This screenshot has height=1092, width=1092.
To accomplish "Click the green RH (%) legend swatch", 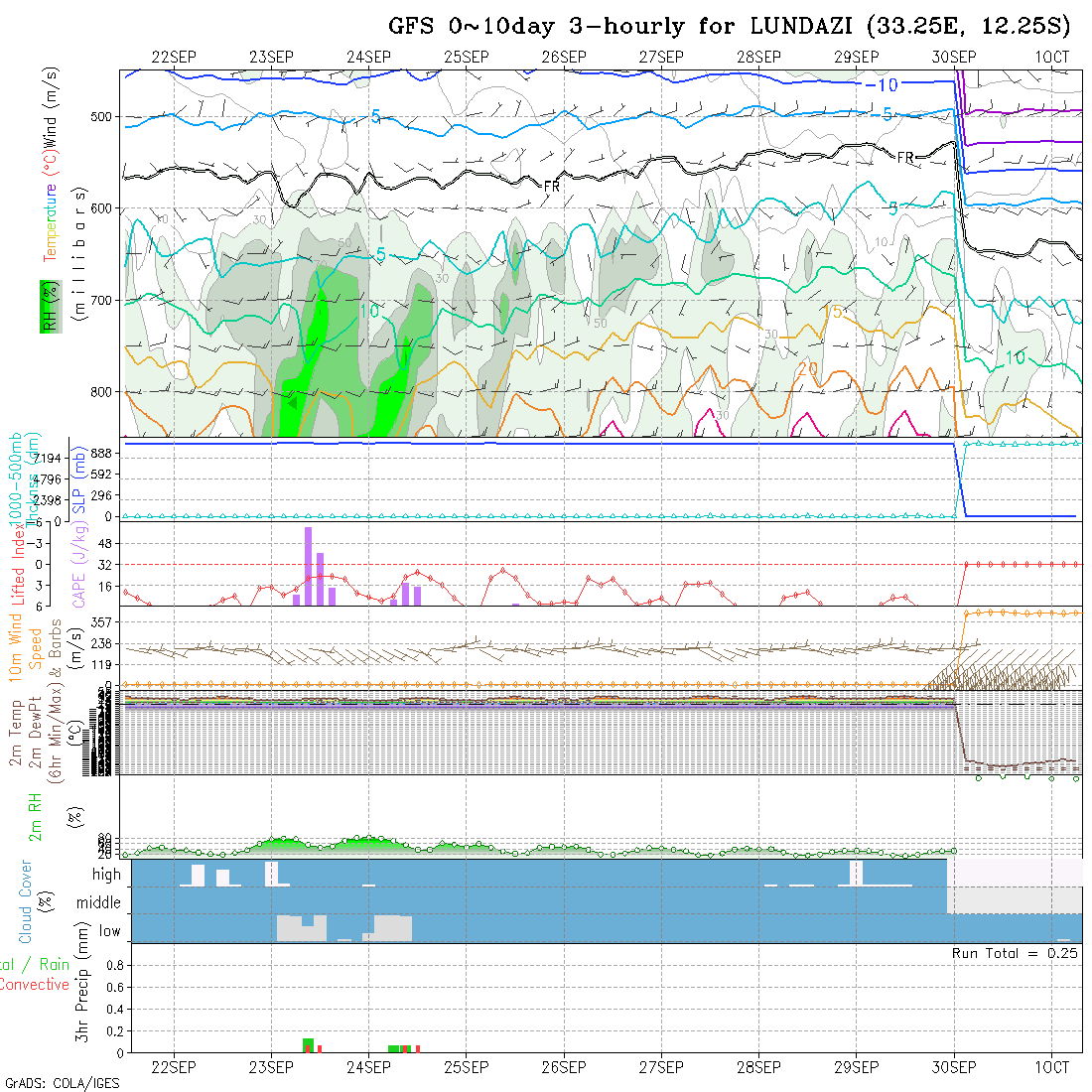I will [x=47, y=305].
